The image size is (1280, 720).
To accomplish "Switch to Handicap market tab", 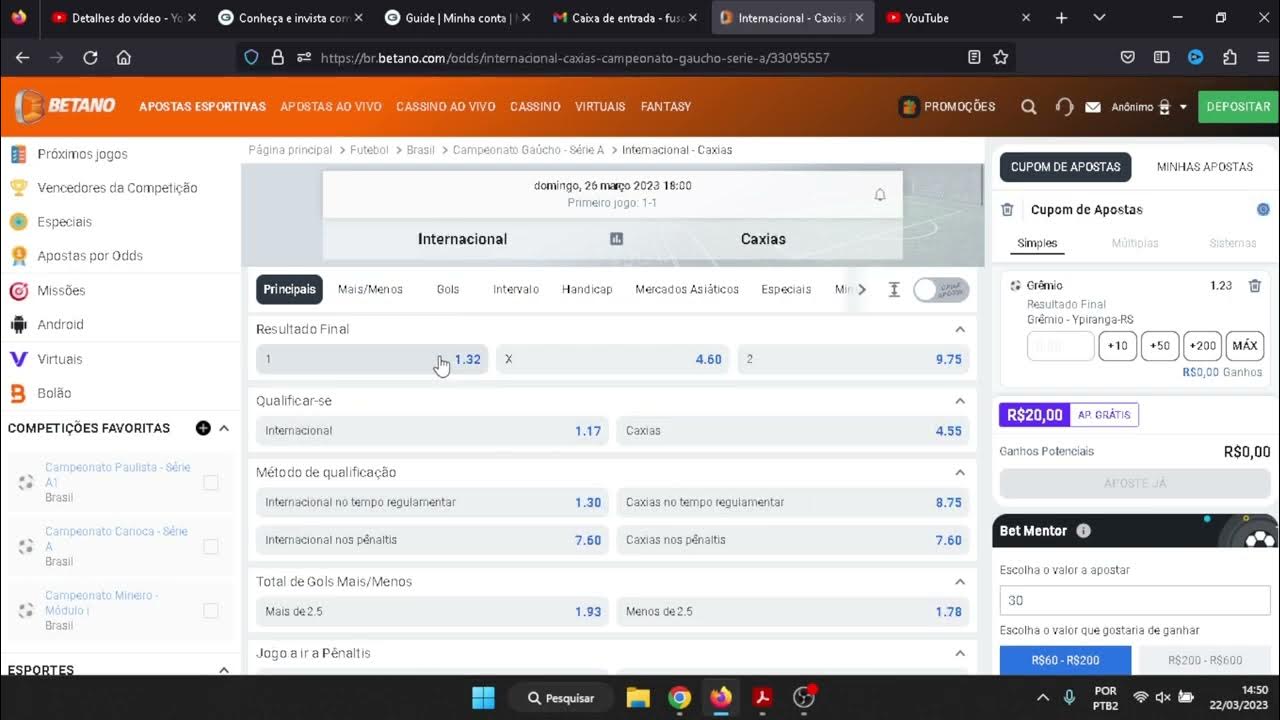I will click(587, 289).
